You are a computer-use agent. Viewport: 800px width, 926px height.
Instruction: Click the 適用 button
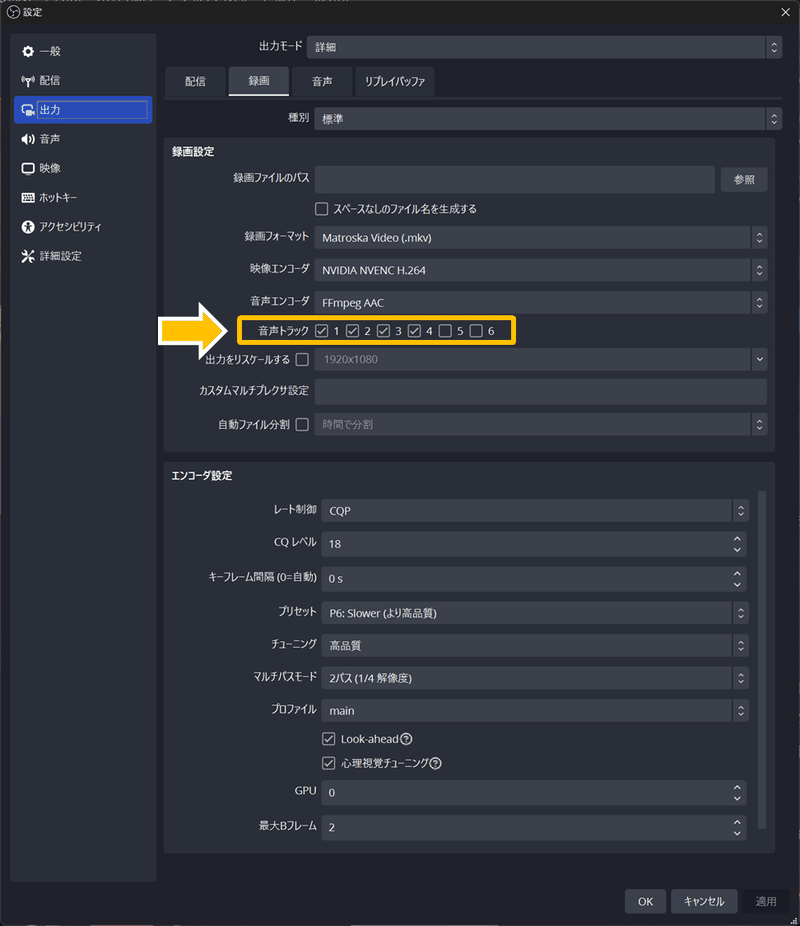pyautogui.click(x=766, y=902)
